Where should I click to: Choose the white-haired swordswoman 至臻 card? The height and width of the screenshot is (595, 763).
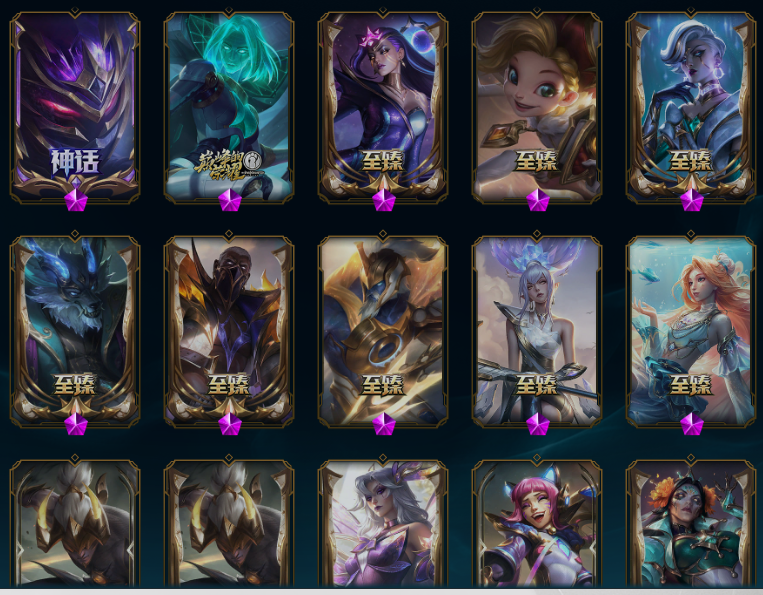pos(537,331)
